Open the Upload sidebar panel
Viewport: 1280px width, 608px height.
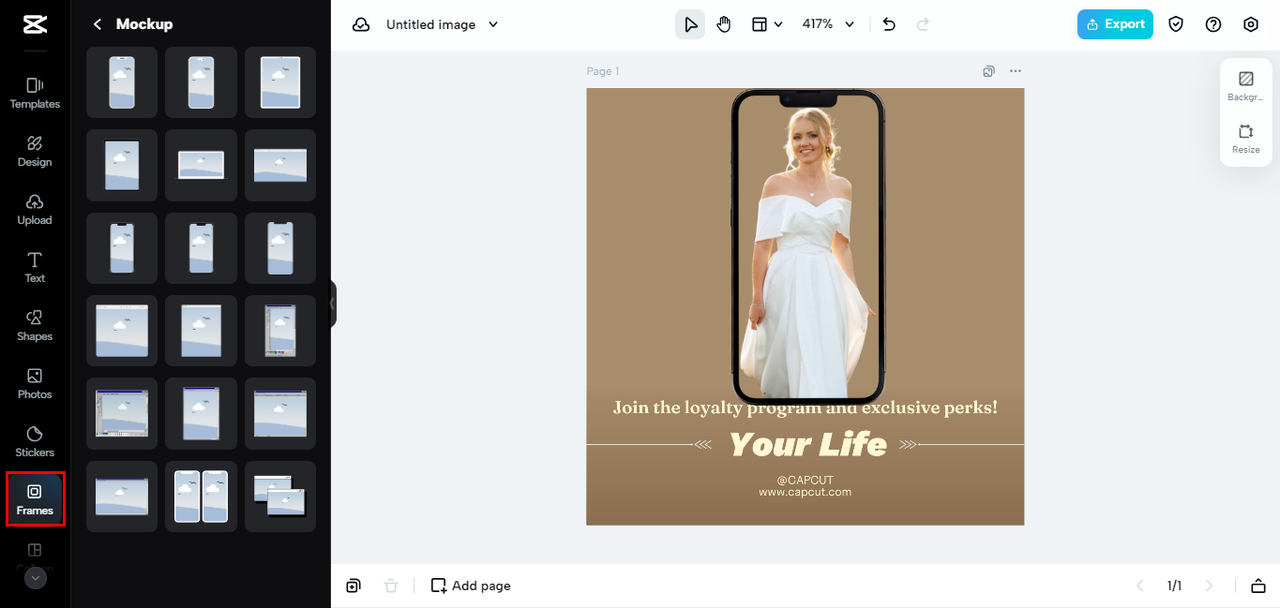coord(35,209)
